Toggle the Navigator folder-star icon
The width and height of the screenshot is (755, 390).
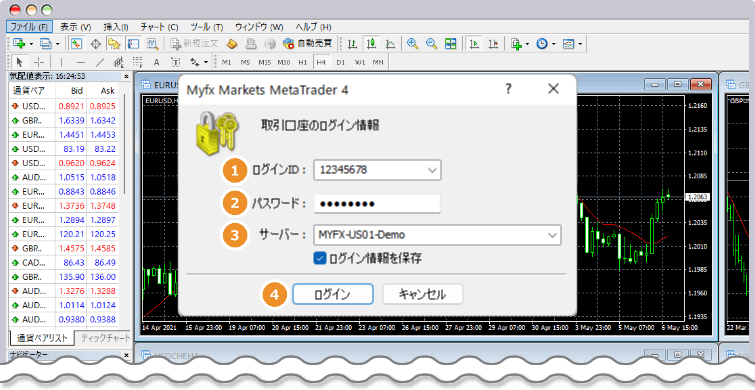[x=114, y=44]
